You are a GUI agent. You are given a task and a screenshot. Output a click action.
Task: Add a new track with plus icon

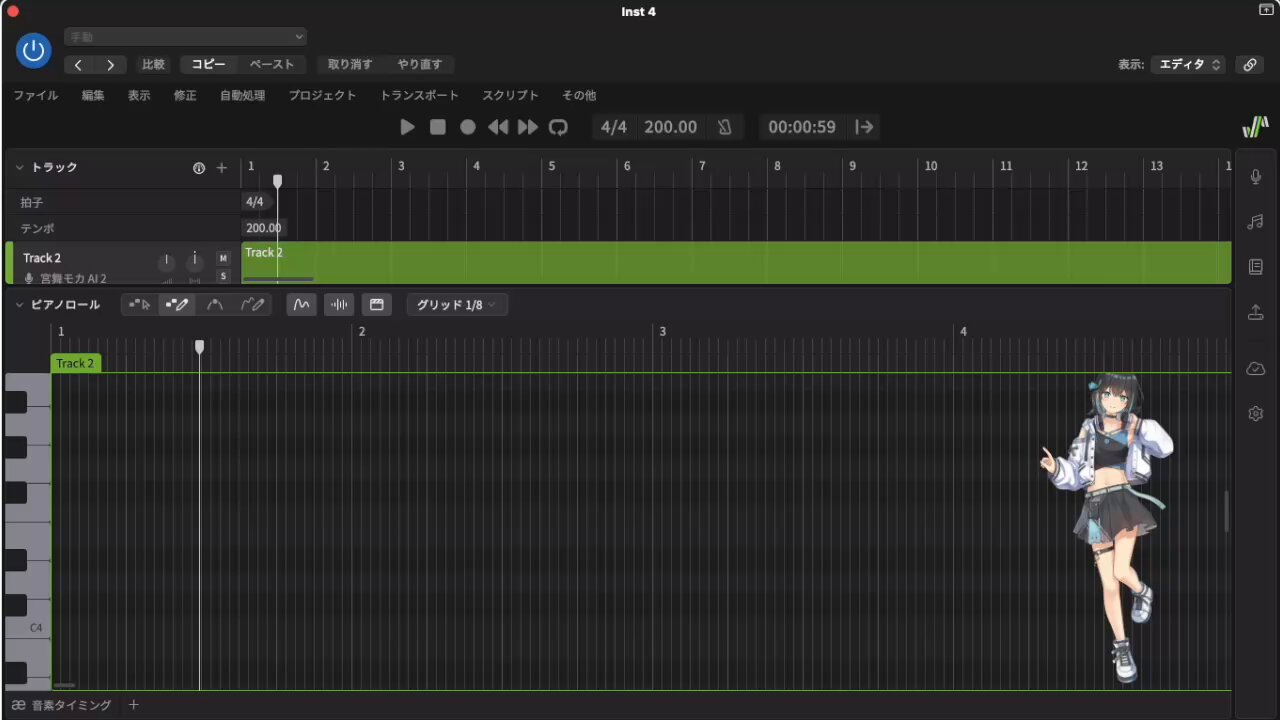tap(222, 168)
